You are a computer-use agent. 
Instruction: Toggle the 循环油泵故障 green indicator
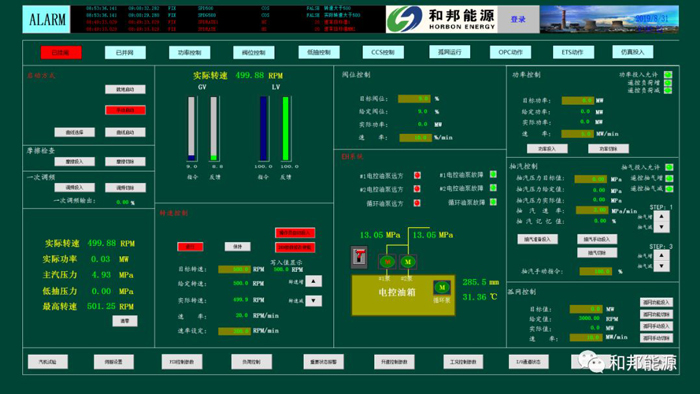[493, 202]
